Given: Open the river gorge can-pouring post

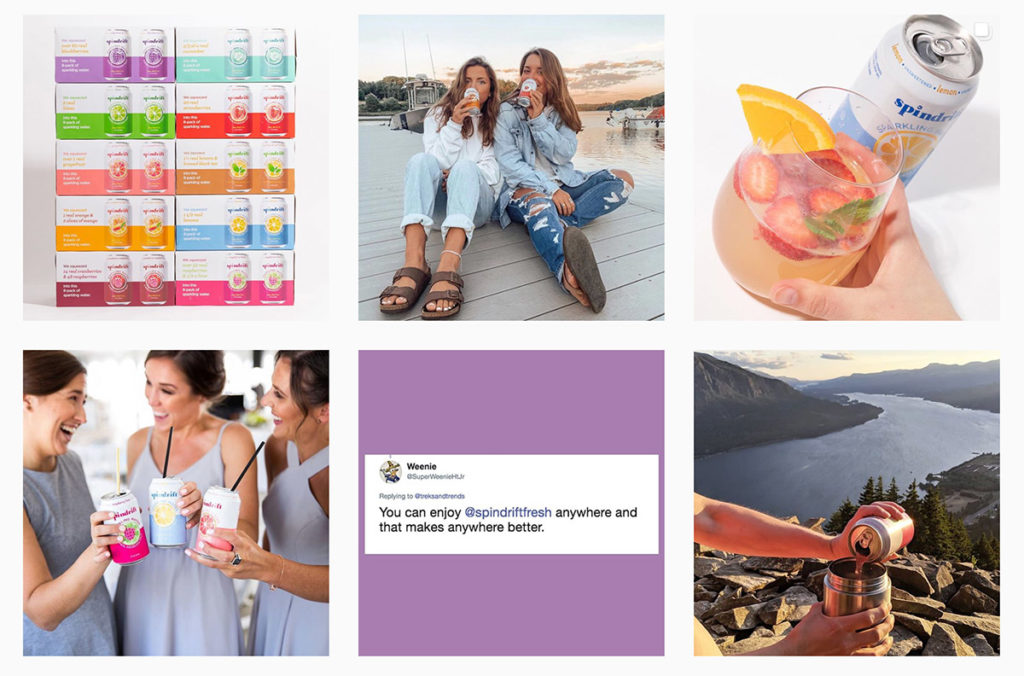Looking at the screenshot, I should coord(846,503).
